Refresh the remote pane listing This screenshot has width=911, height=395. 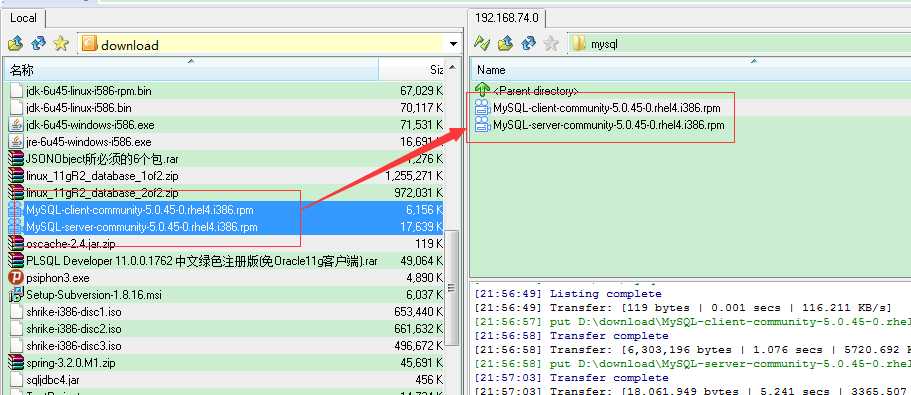click(x=528, y=43)
